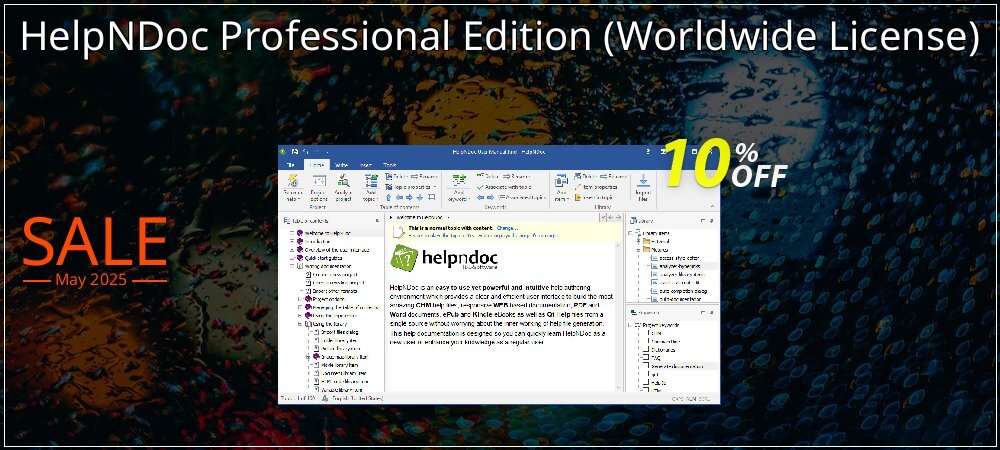Click Associated topics in Keywords group
This screenshot has width=1000, height=450.
coord(523,198)
